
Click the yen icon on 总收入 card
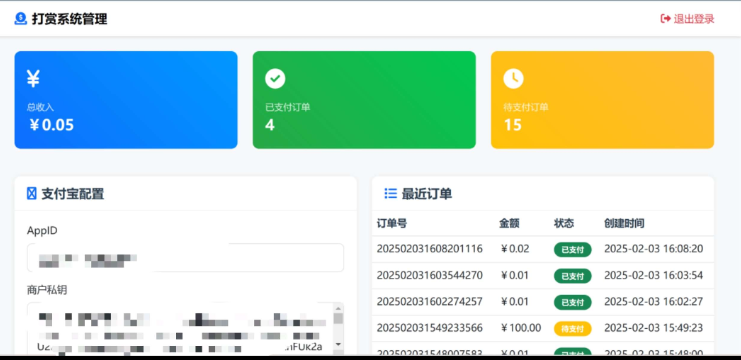(x=33, y=78)
